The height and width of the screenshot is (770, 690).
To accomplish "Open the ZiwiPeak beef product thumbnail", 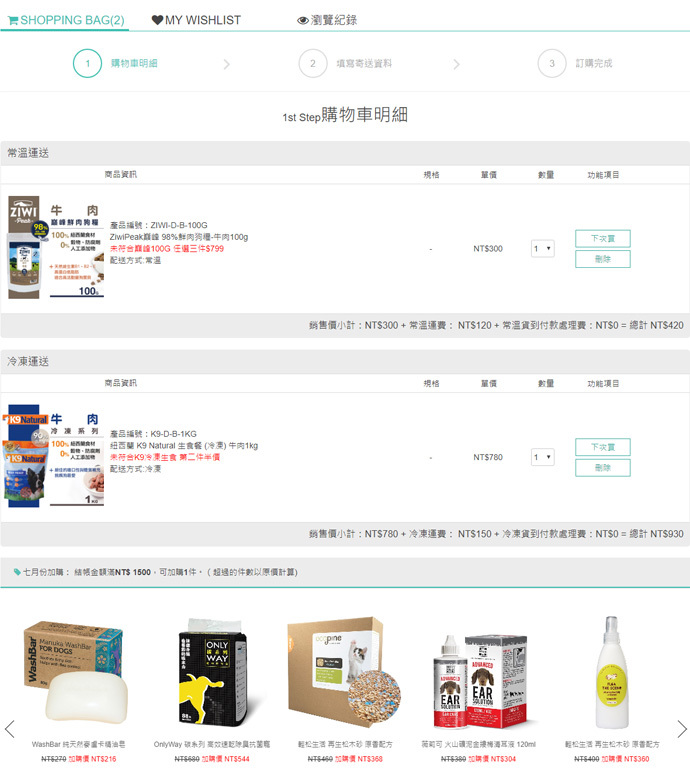I will pos(56,247).
